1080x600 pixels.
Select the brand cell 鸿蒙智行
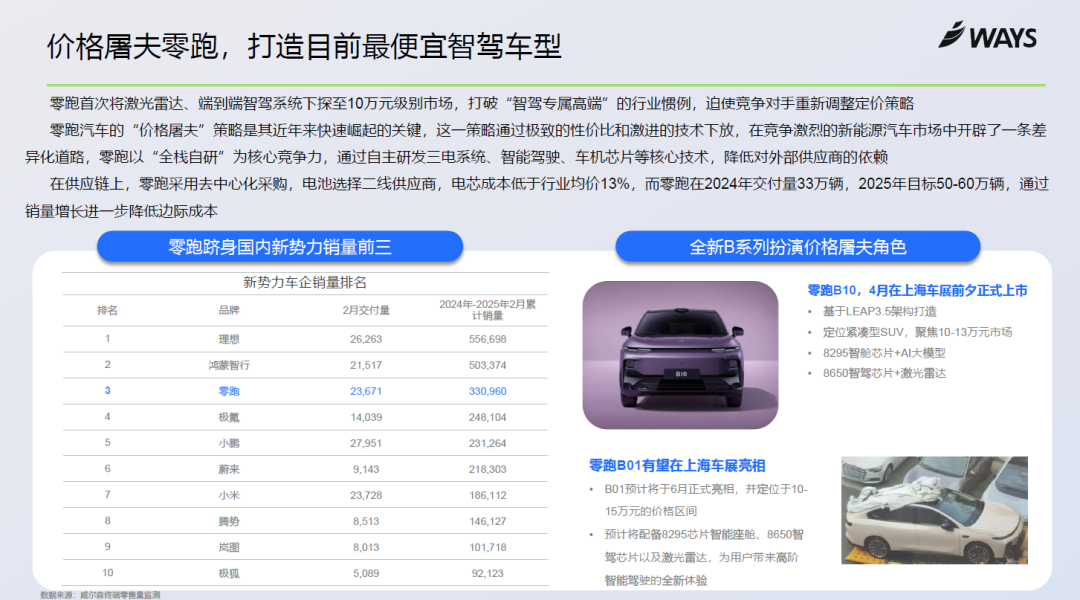229,365
